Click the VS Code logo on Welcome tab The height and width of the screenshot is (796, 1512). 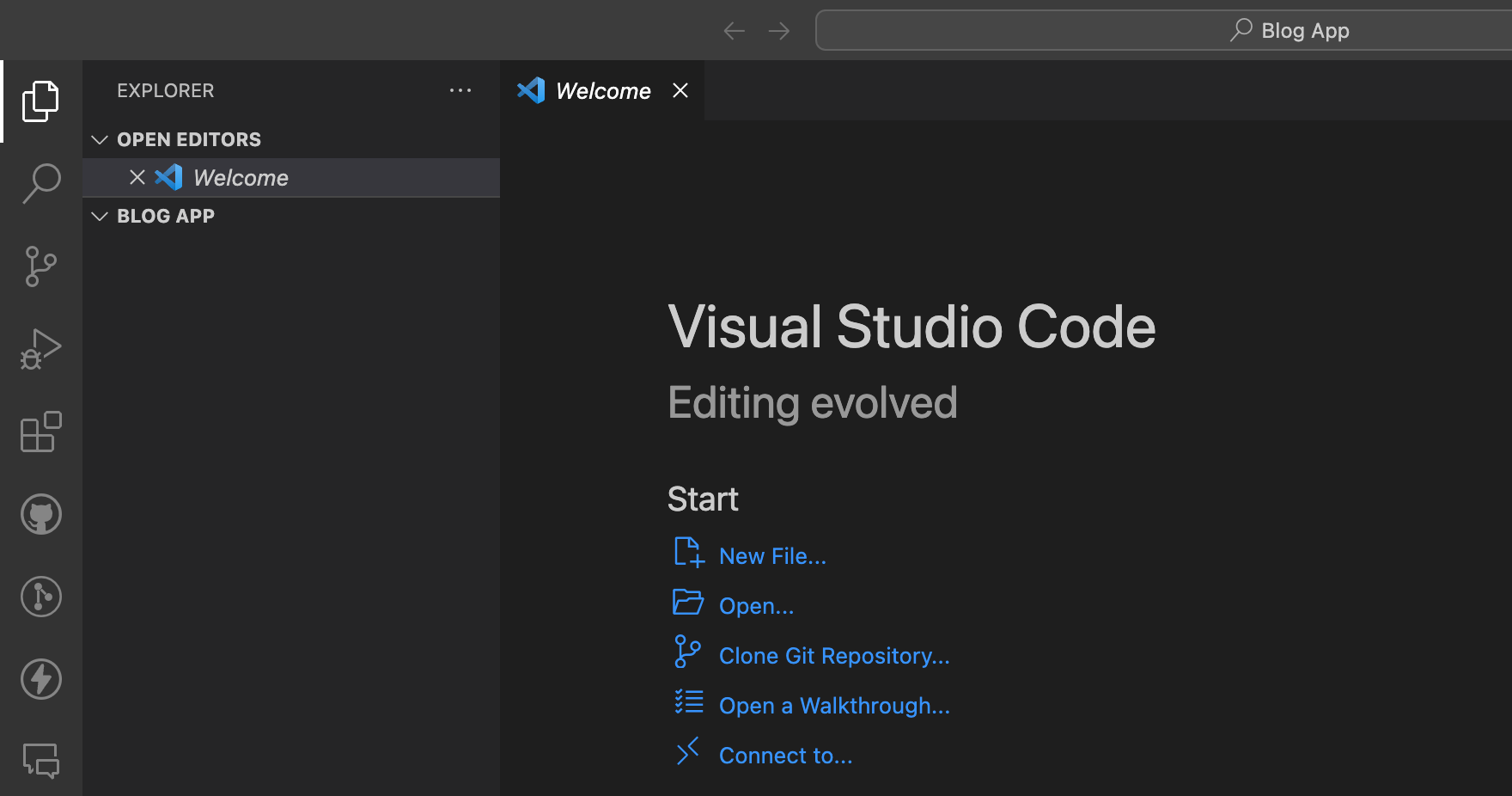(531, 90)
